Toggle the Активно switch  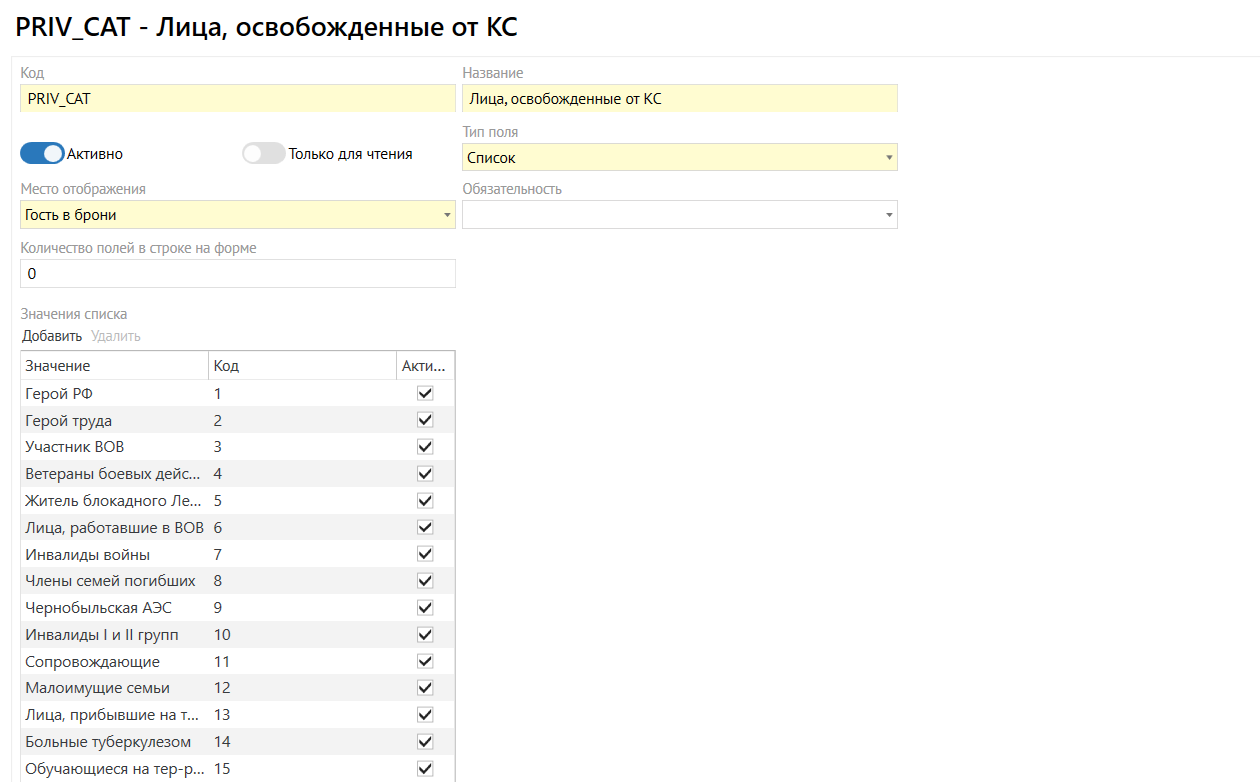pos(42,154)
